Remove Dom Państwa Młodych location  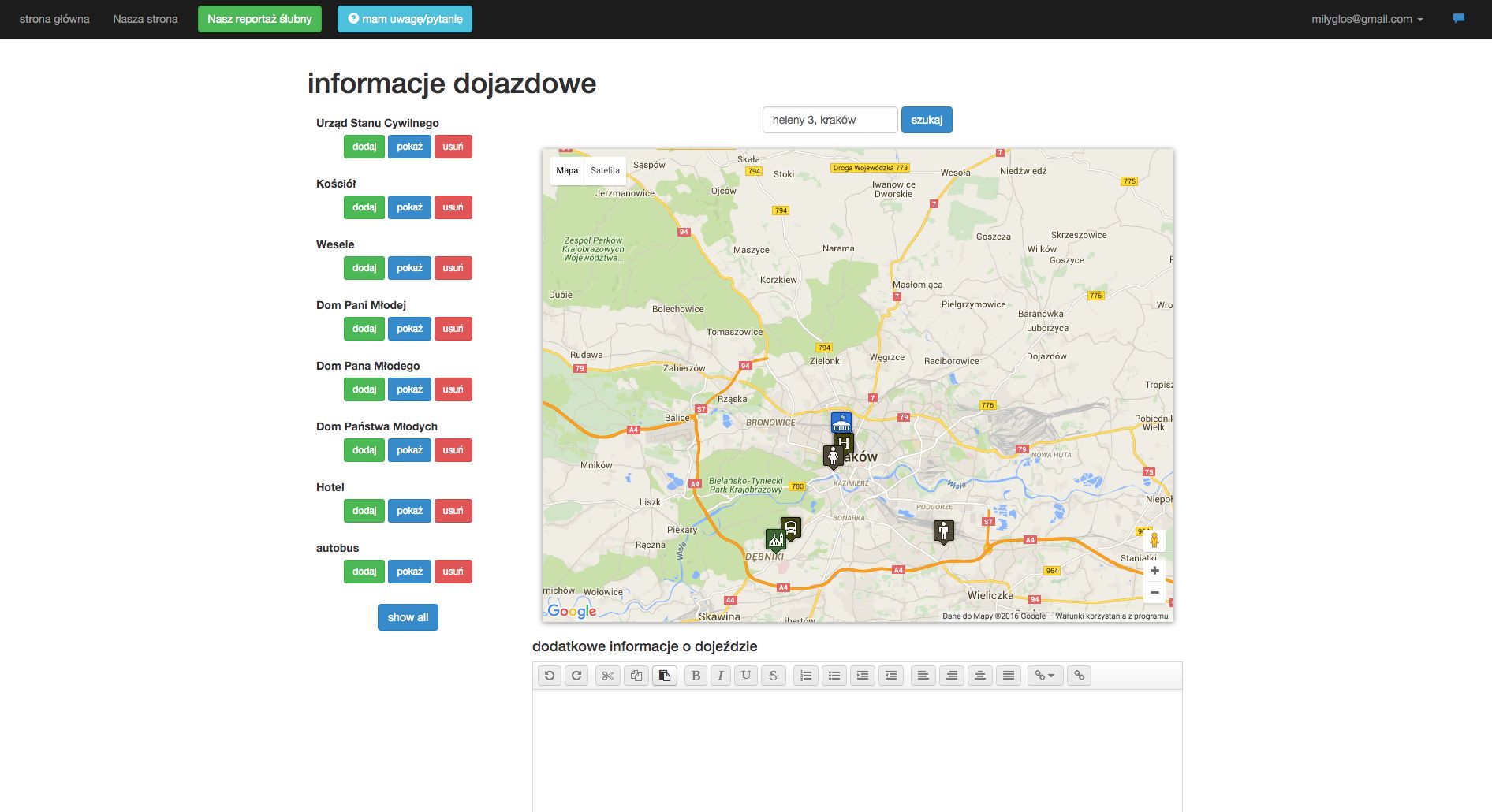[453, 450]
